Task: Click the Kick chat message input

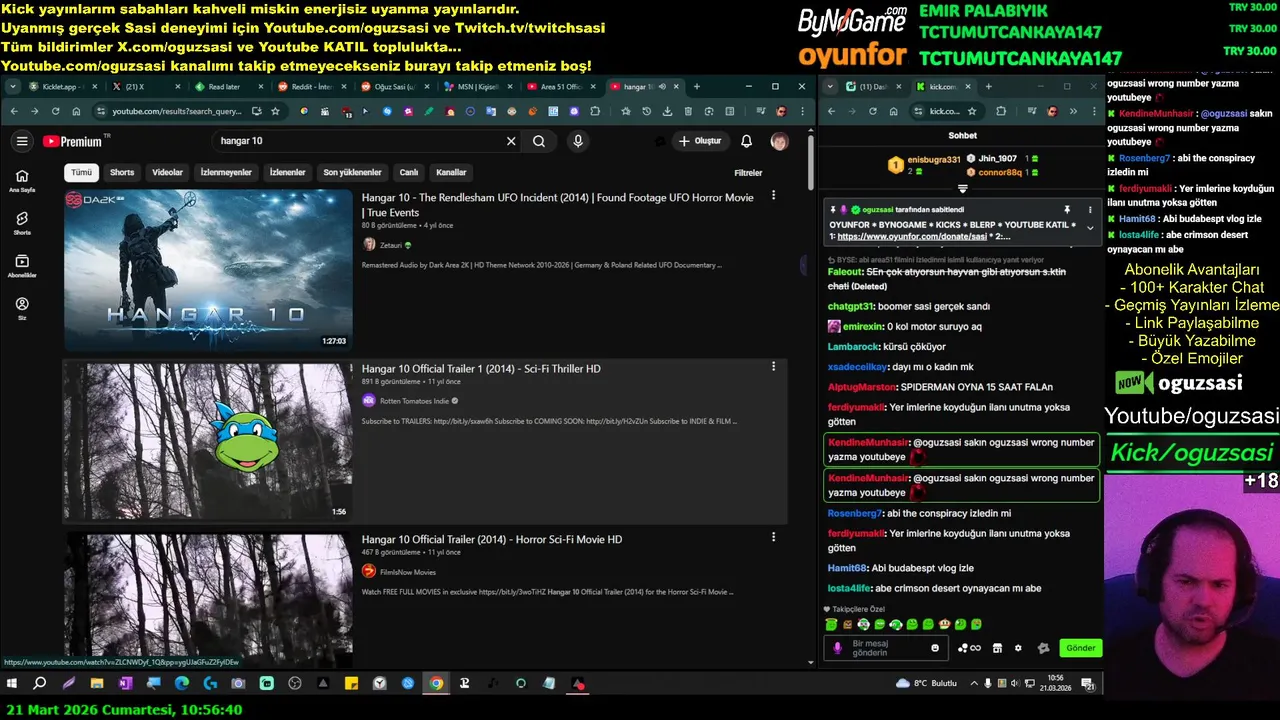Action: 888,648
